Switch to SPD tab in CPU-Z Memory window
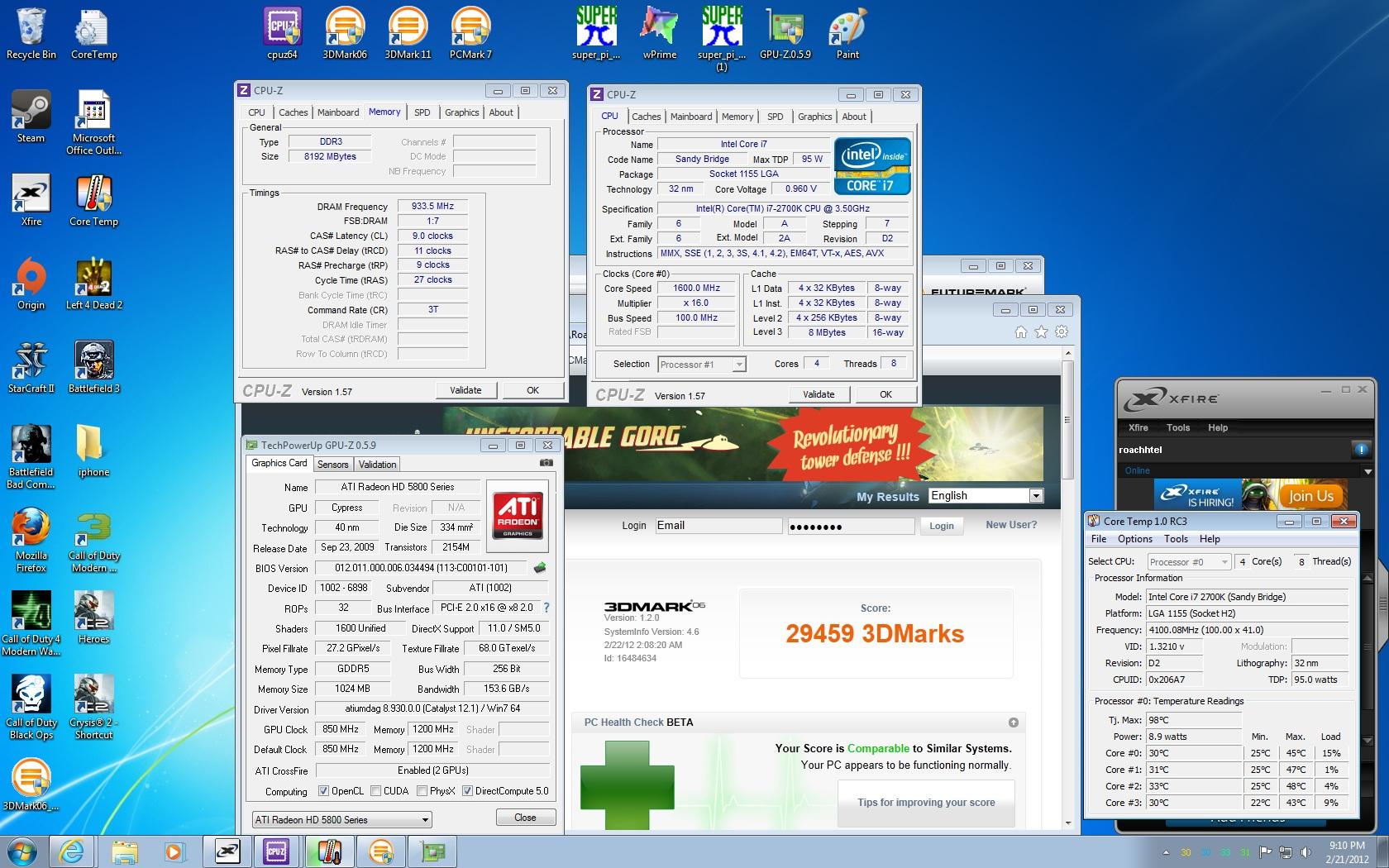This screenshot has width=1389, height=868. tap(422, 112)
